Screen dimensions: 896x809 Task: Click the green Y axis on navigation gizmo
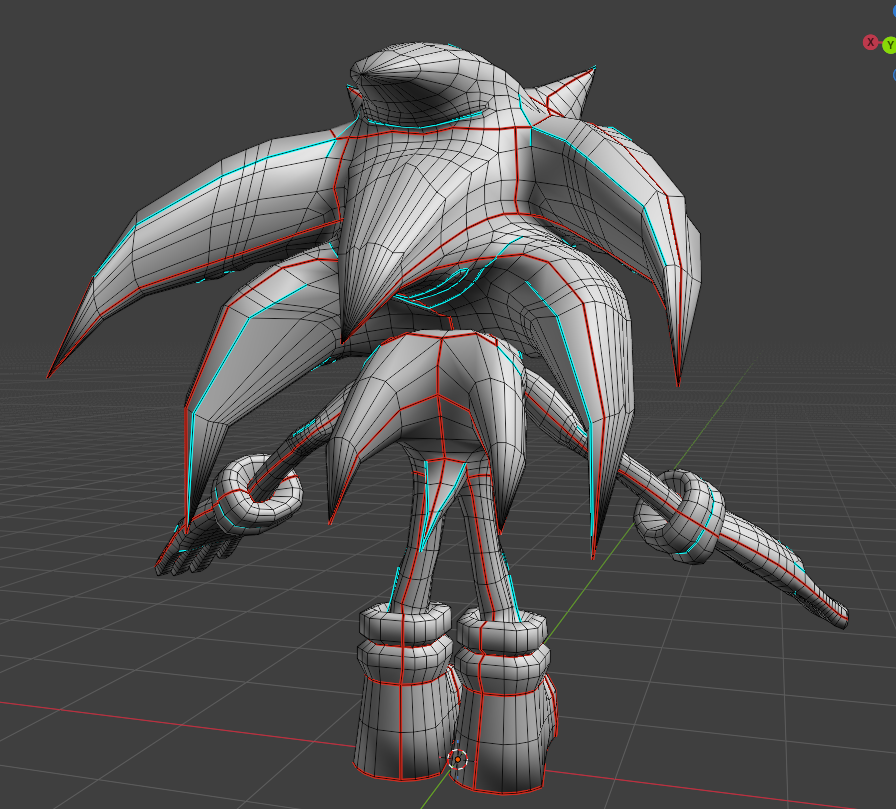click(x=889, y=45)
